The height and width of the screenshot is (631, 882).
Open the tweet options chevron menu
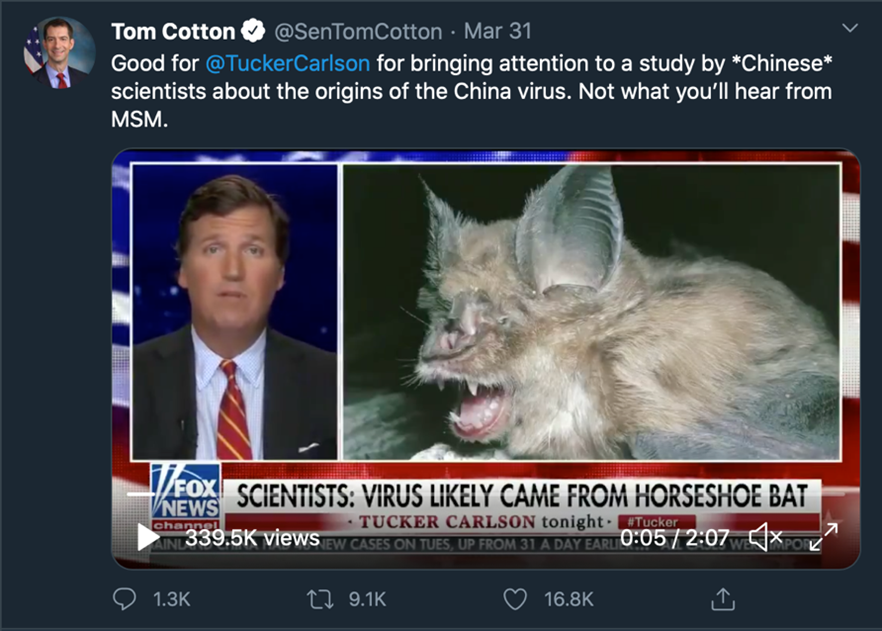point(850,28)
